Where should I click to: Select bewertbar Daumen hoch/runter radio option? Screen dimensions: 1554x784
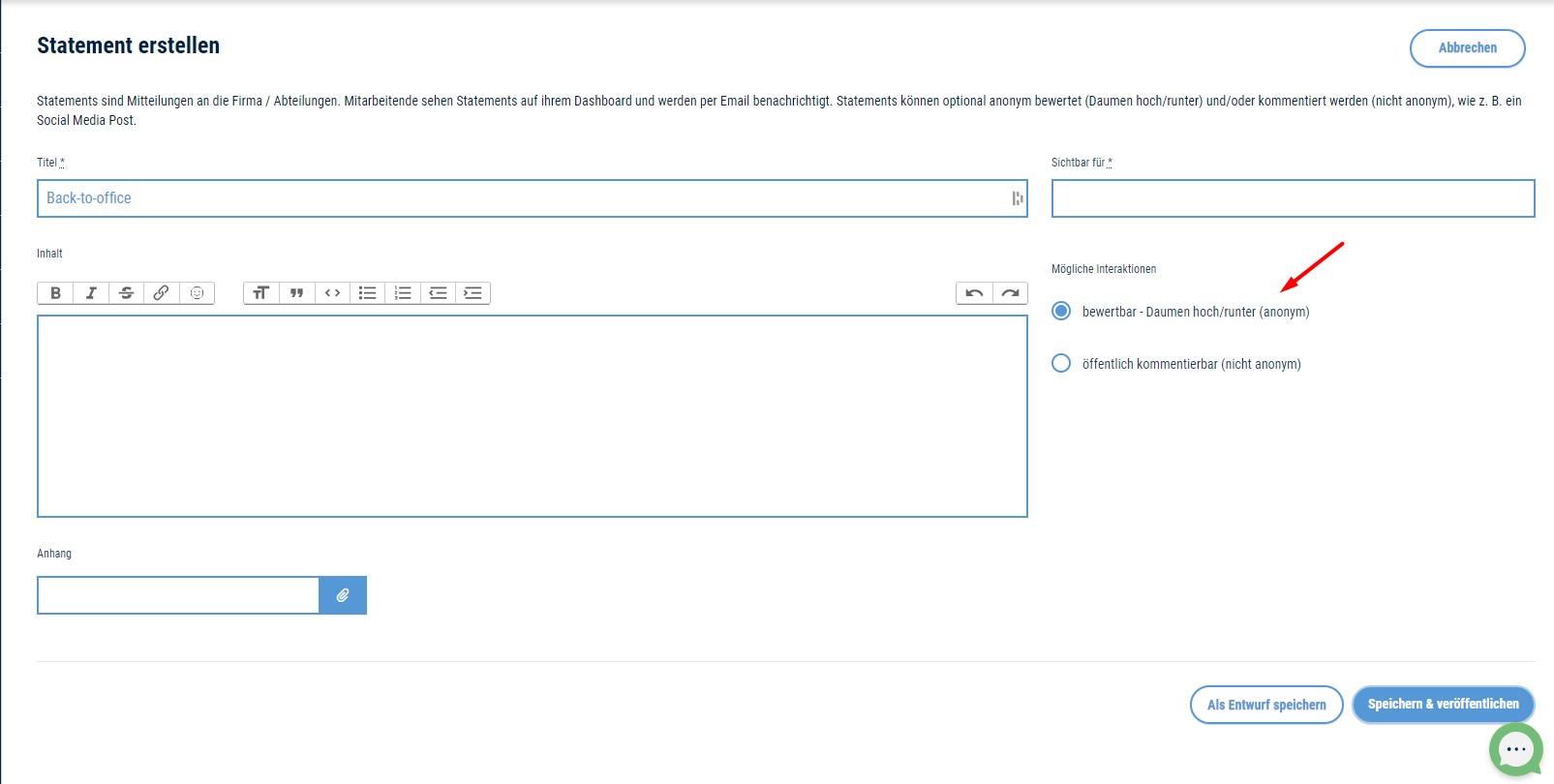click(x=1061, y=311)
